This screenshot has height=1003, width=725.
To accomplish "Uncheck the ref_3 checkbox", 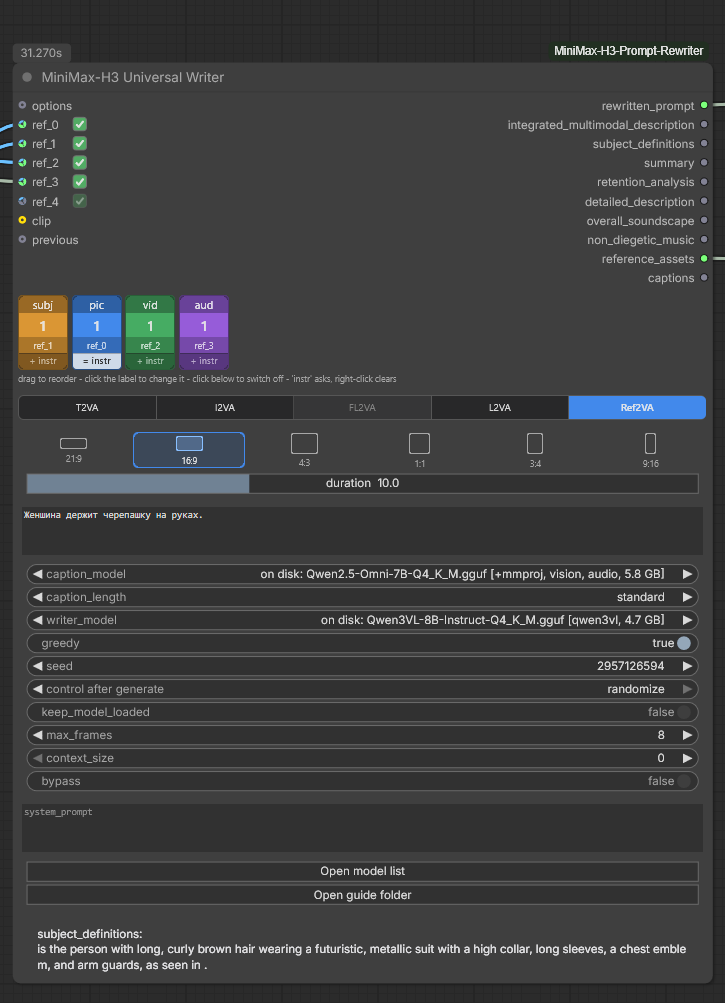I will [79, 182].
